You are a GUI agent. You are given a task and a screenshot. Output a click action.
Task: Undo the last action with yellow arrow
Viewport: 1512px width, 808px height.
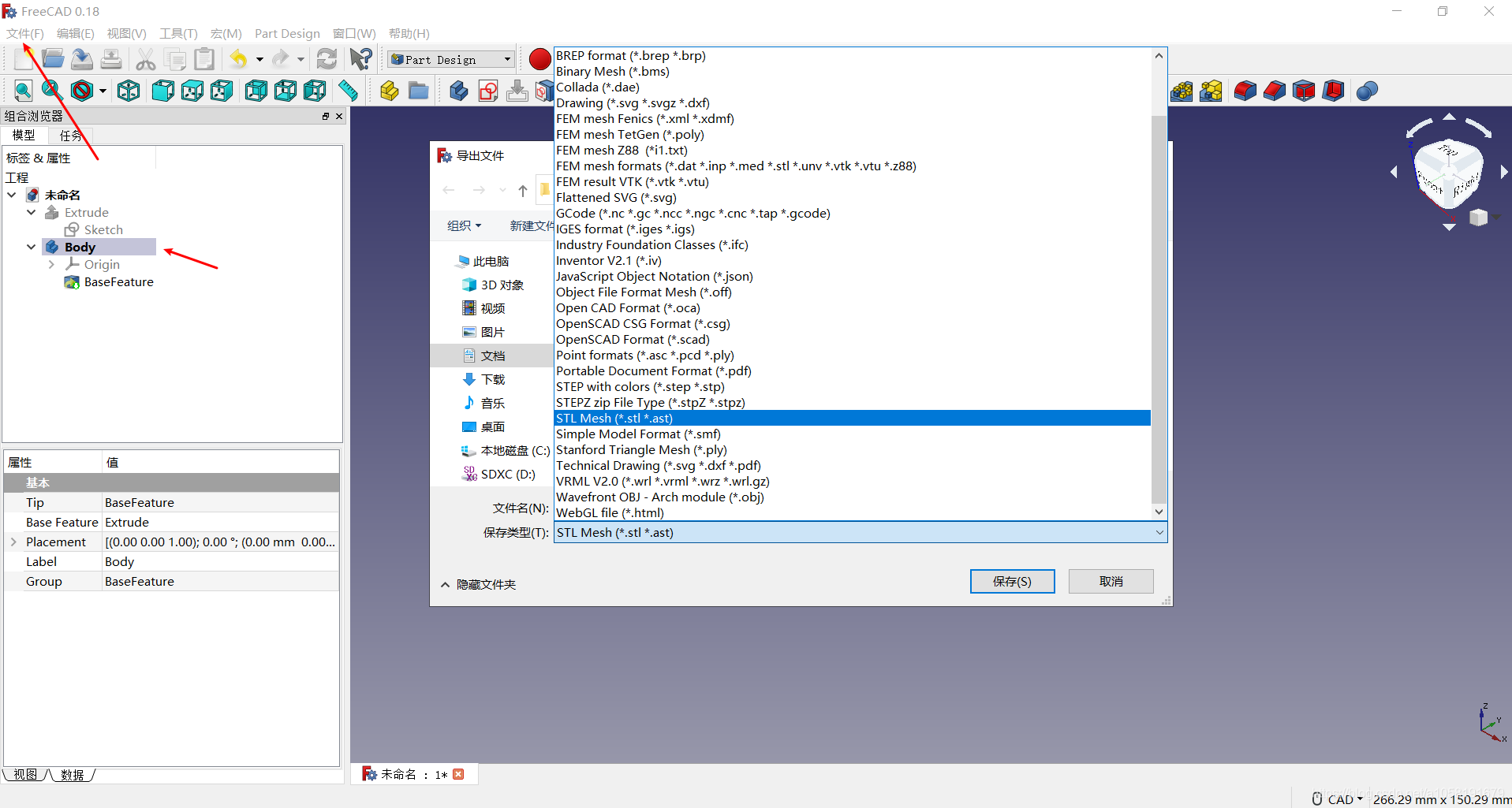[238, 59]
